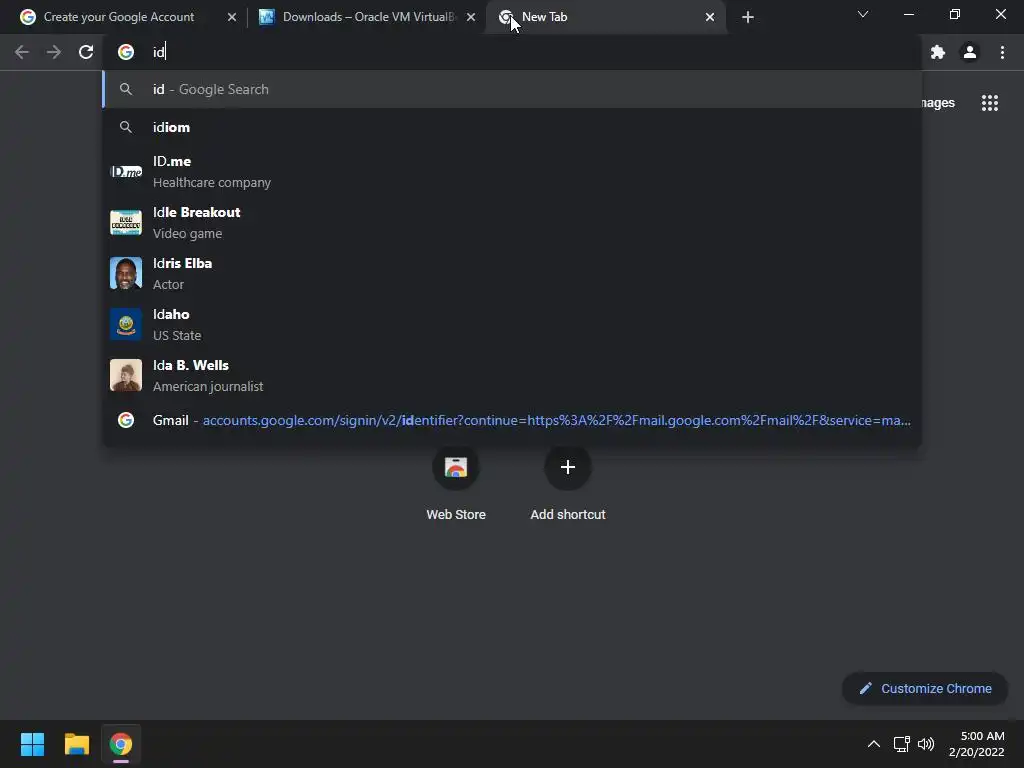
Task: Select the 'idiom' search suggestion
Action: point(512,127)
